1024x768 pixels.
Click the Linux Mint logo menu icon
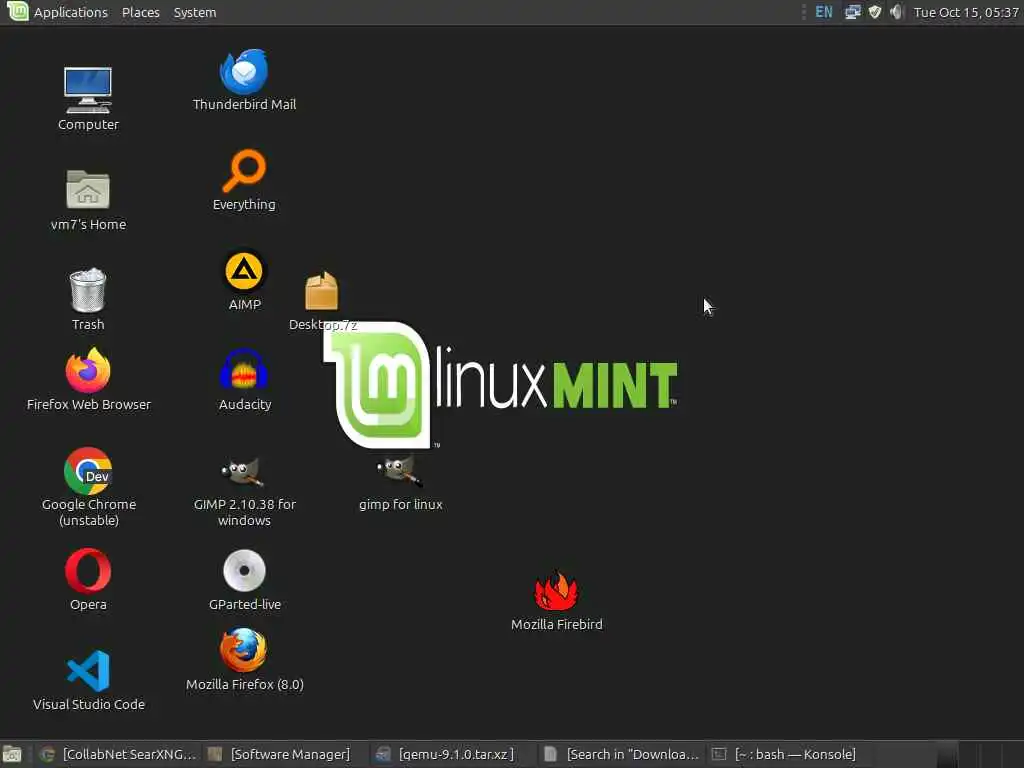coord(18,11)
